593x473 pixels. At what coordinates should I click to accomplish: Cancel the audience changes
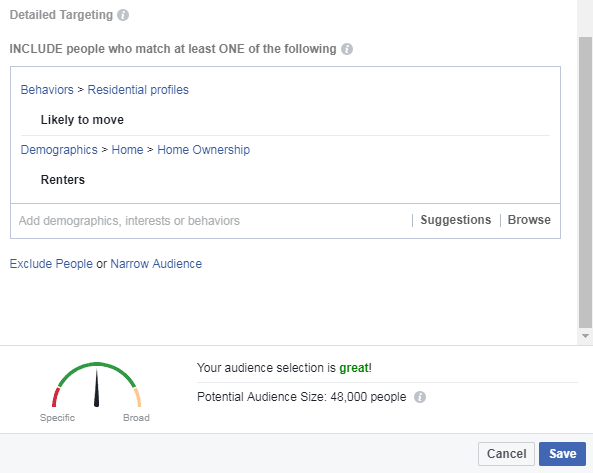(x=506, y=454)
